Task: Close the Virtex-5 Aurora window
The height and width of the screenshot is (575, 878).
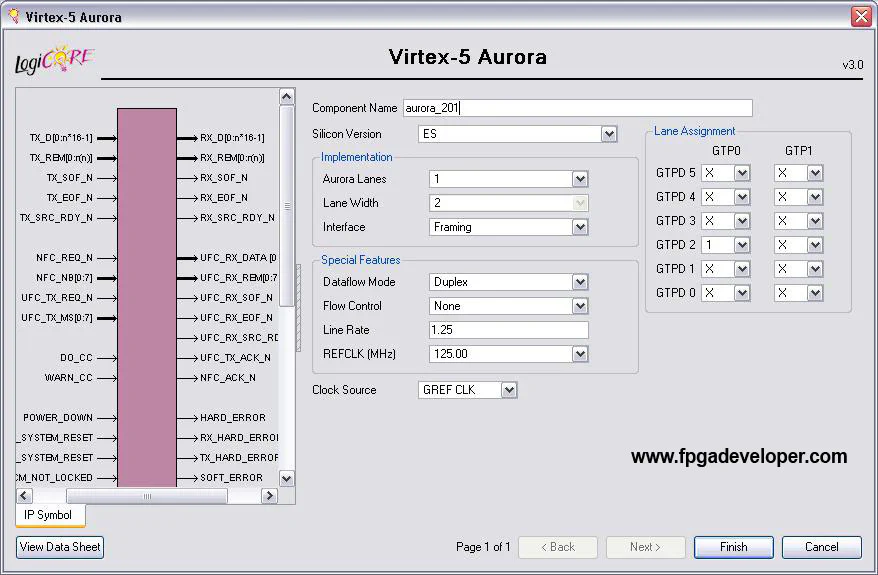Action: 861,16
